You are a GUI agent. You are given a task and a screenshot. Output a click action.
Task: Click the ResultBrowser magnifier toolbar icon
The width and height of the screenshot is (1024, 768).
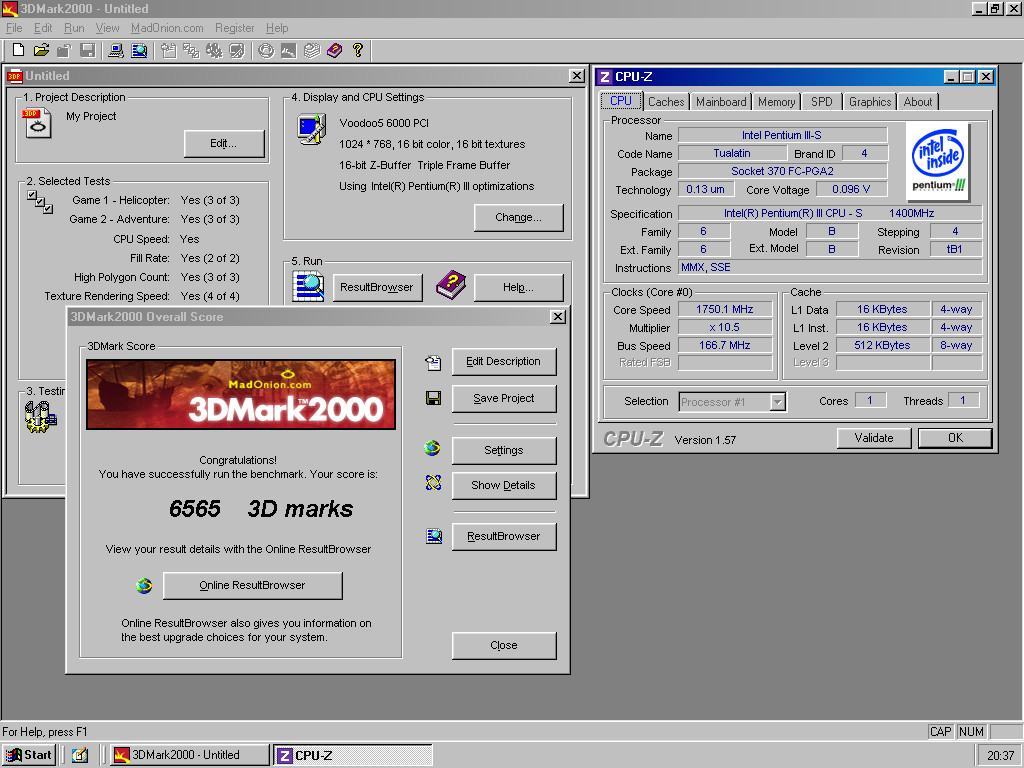click(x=139, y=50)
